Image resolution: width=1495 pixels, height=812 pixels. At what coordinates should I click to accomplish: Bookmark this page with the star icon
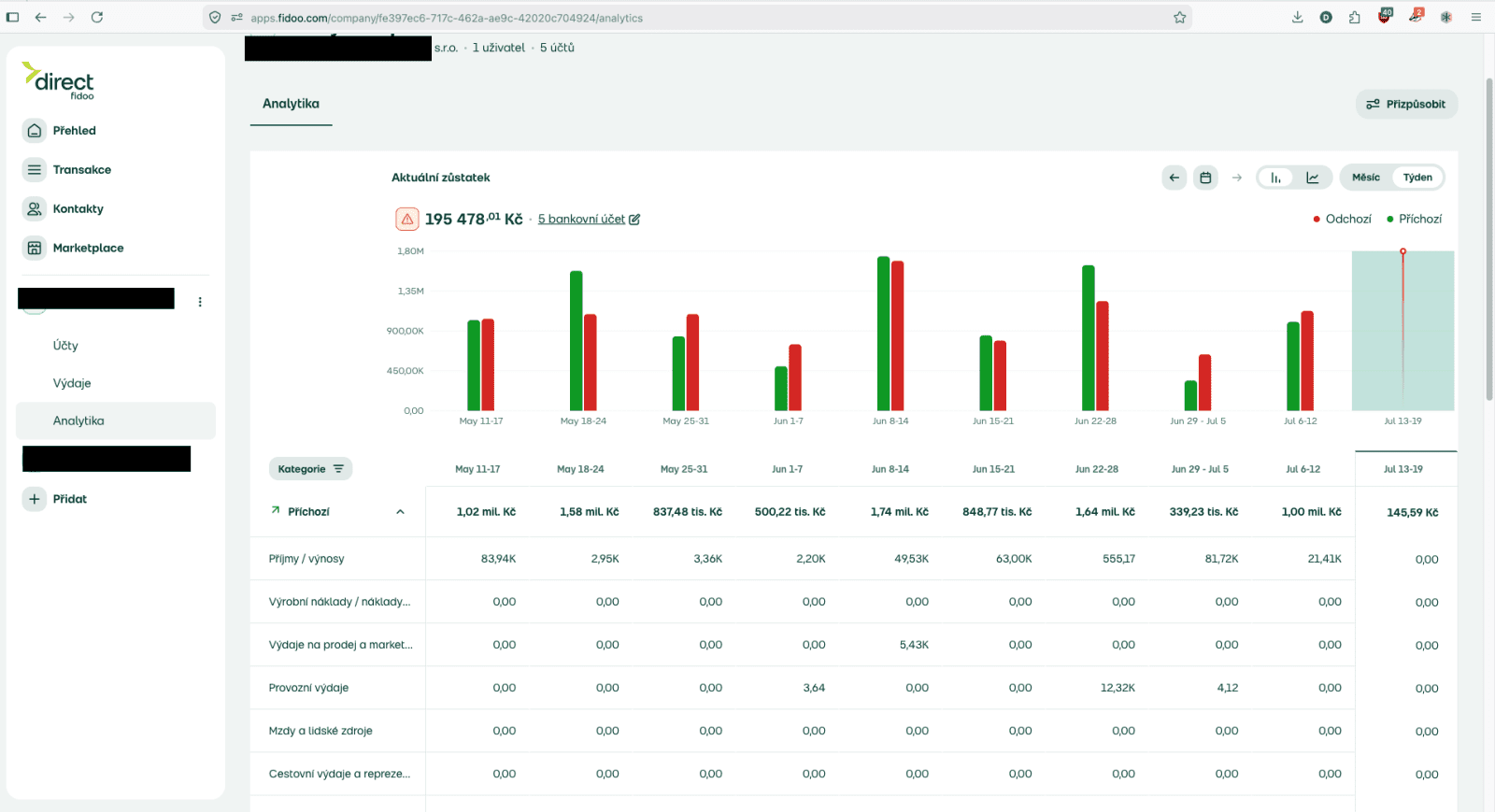pyautogui.click(x=1180, y=18)
